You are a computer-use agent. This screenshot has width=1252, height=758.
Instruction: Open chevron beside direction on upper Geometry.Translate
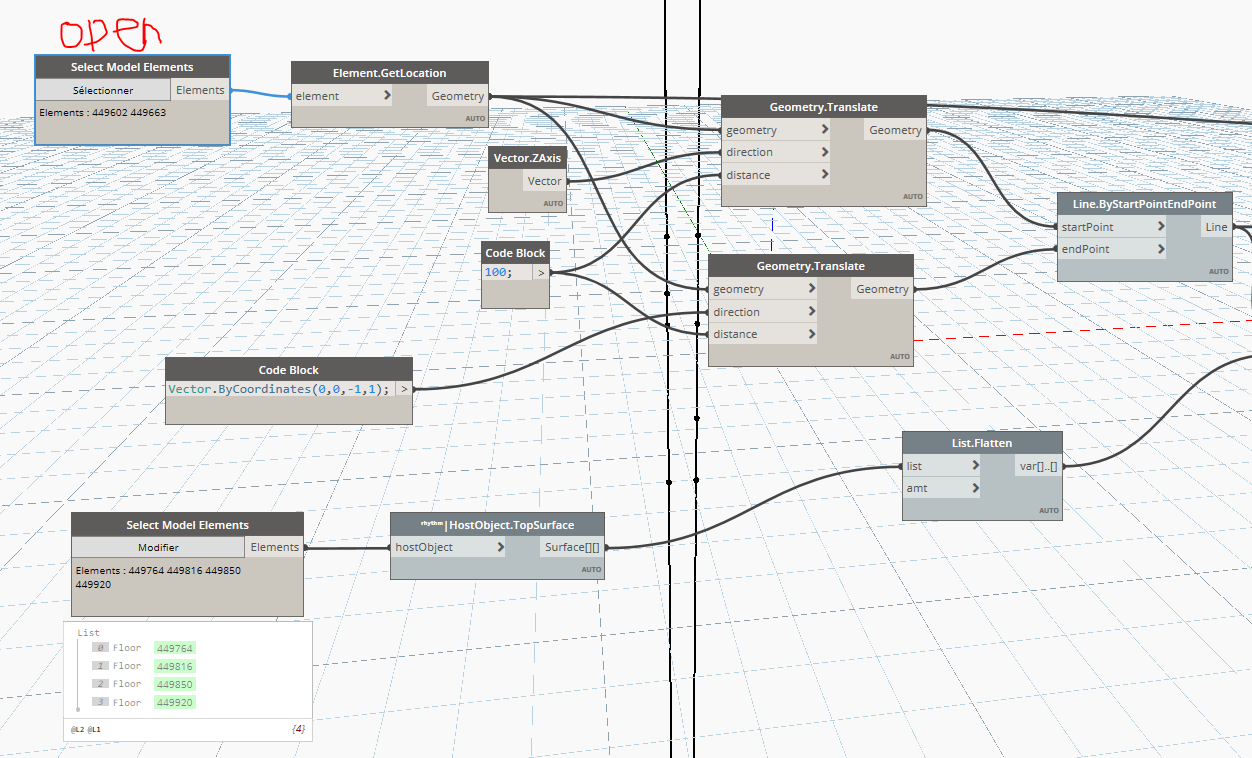[x=824, y=152]
